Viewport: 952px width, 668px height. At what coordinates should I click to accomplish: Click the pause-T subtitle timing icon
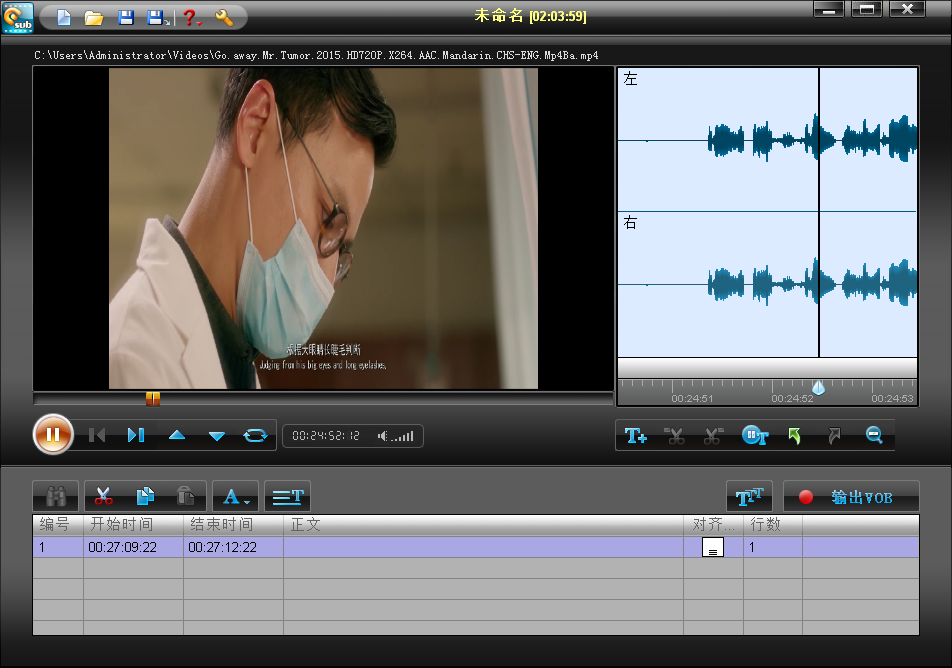click(x=755, y=436)
